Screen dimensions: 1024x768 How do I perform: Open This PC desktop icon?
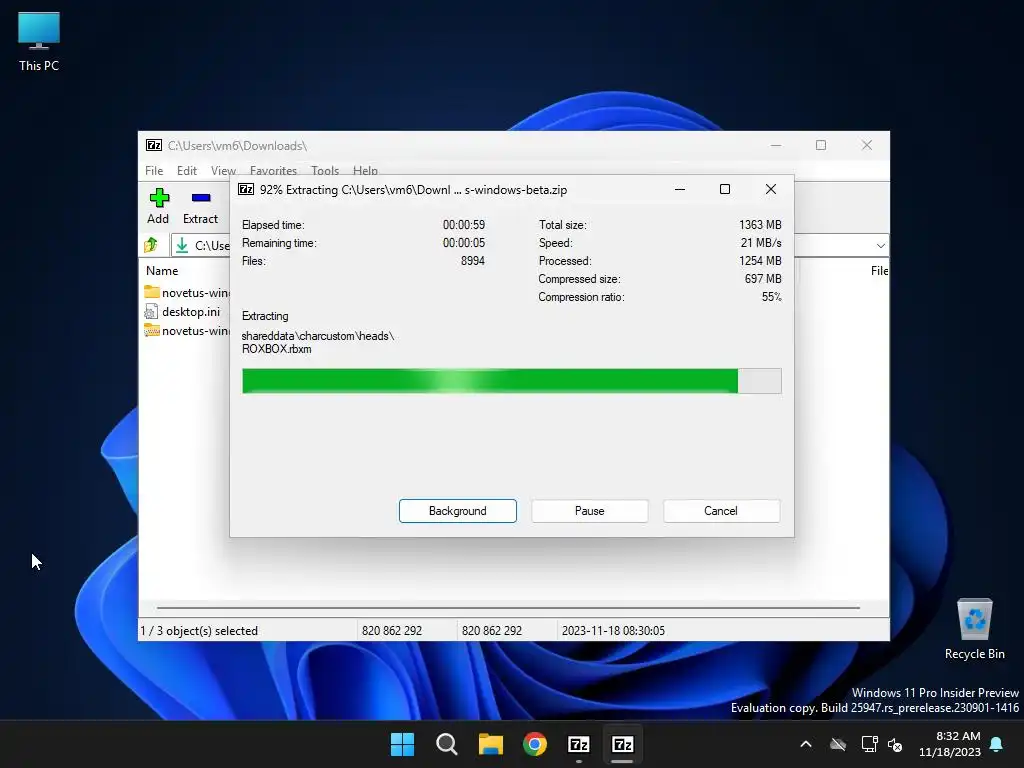(x=39, y=41)
